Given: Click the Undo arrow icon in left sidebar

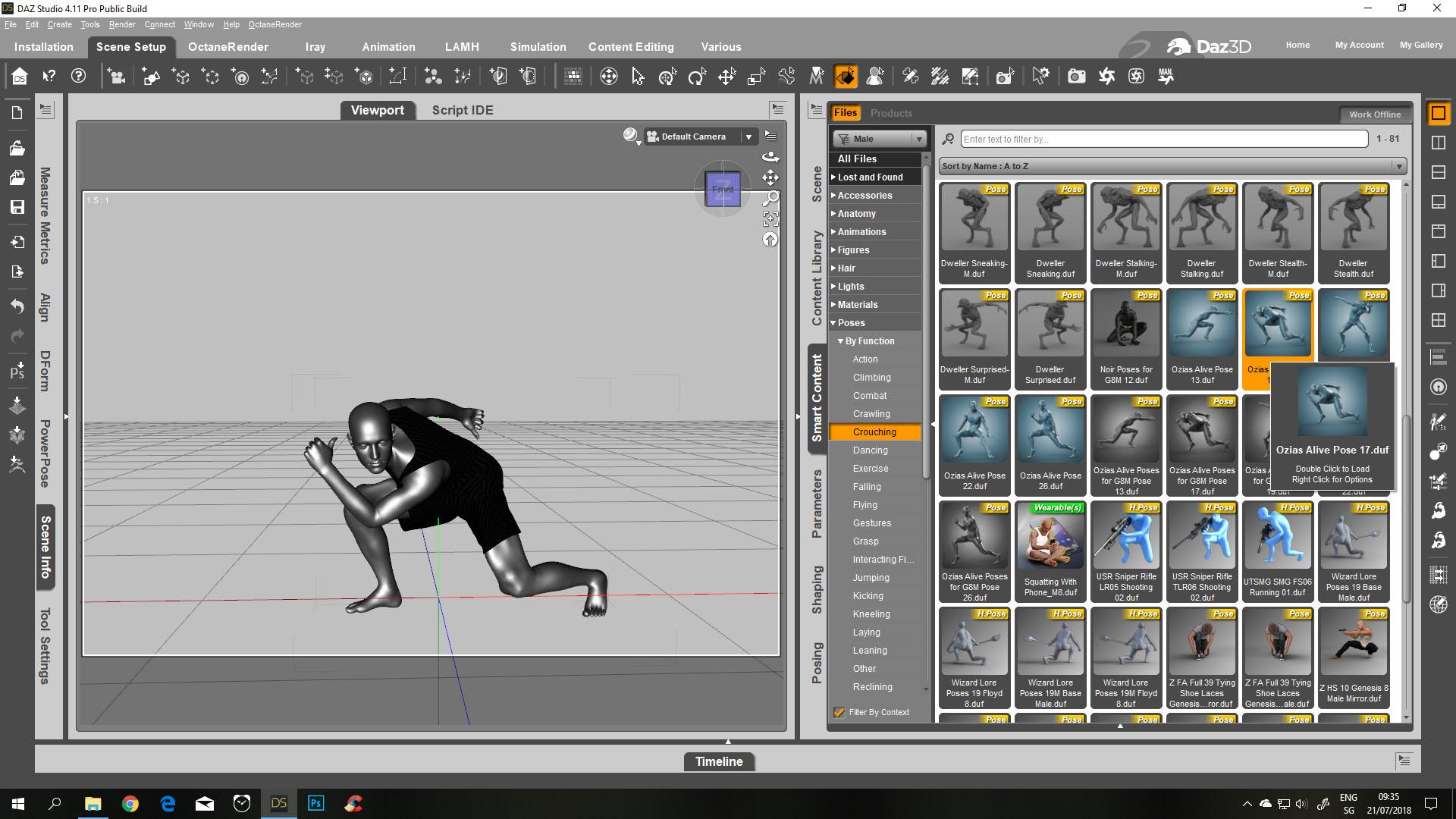Looking at the screenshot, I should (x=17, y=306).
